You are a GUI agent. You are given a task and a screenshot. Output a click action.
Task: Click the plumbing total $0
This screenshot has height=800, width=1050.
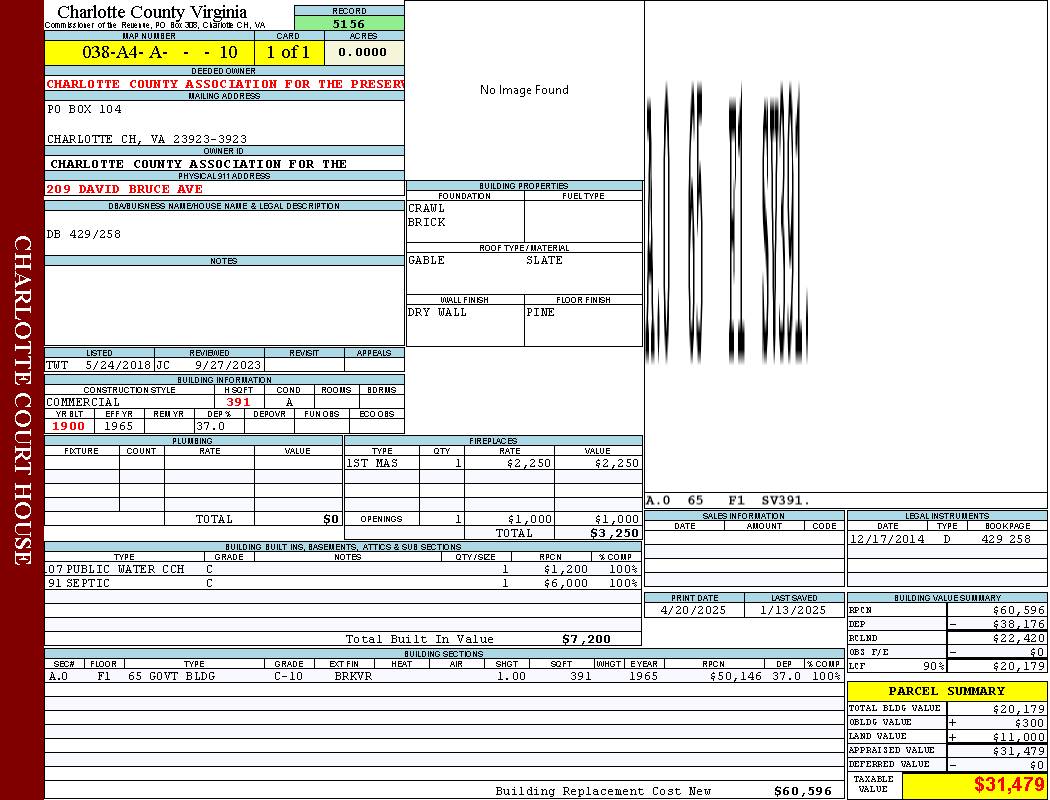pos(331,519)
